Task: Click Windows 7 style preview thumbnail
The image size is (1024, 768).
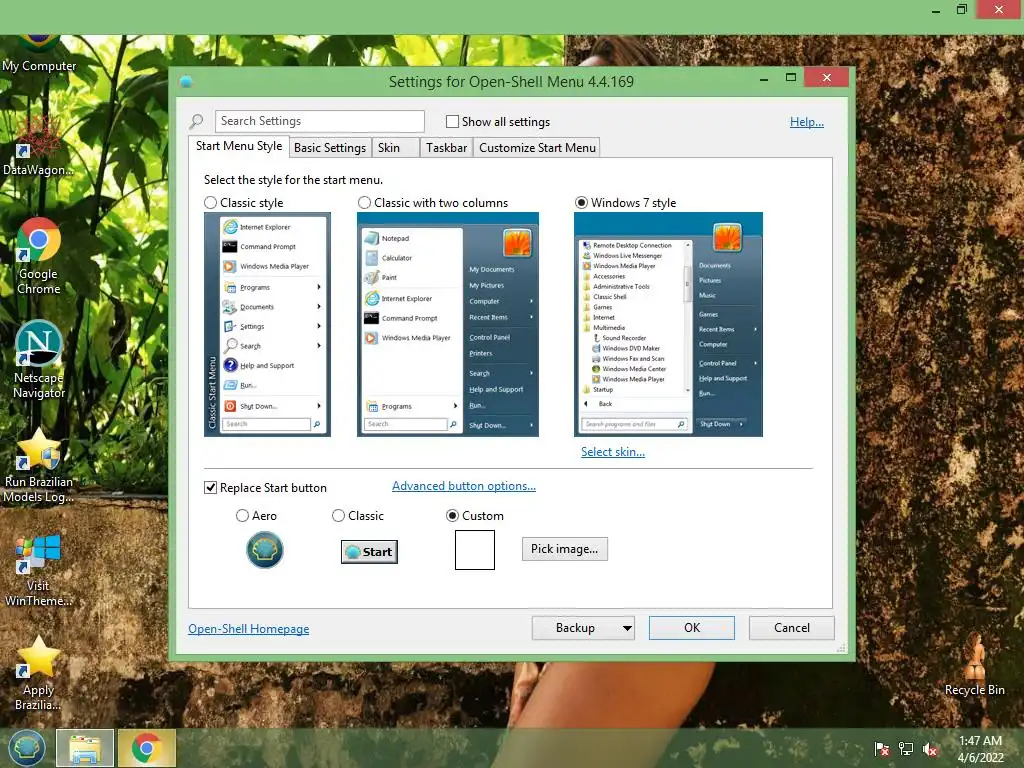Action: coord(668,324)
